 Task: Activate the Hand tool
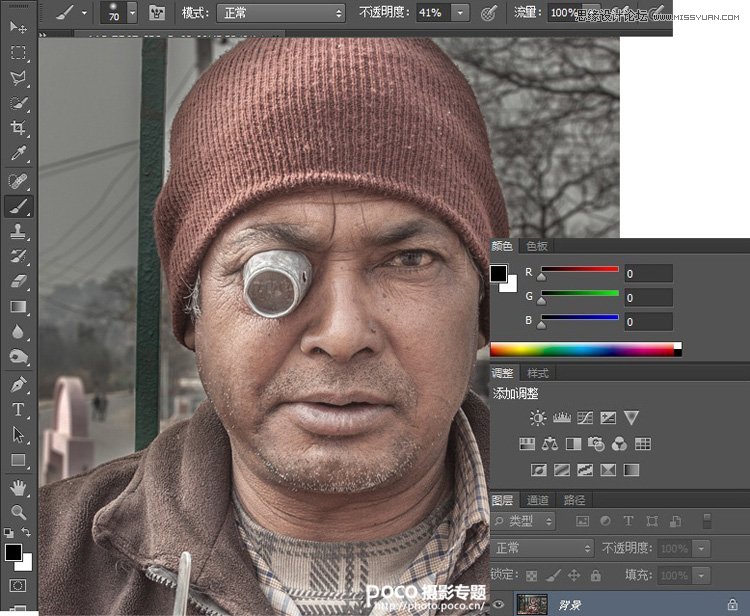18,487
